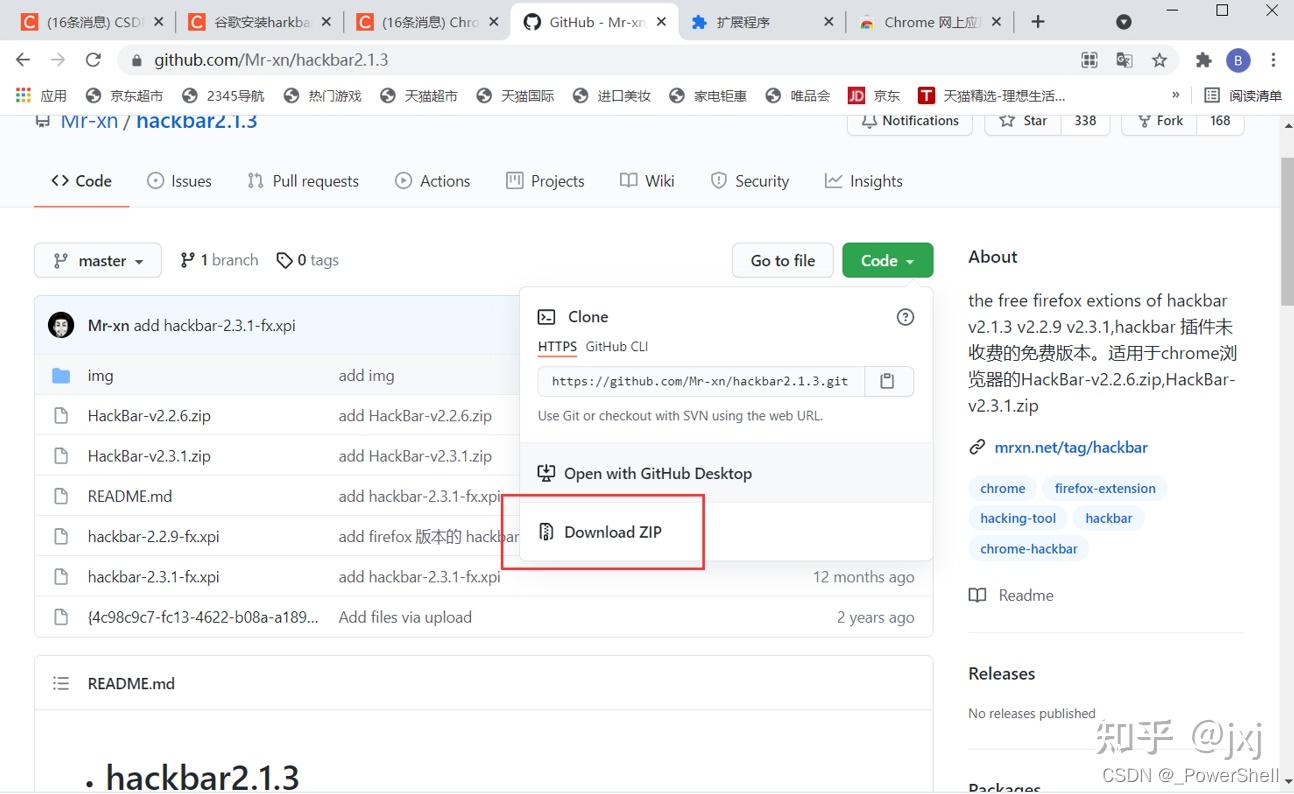Screen dimensions: 1294x794
Task: Open the mrxn.net/tag/hackbar link
Action: [1071, 448]
